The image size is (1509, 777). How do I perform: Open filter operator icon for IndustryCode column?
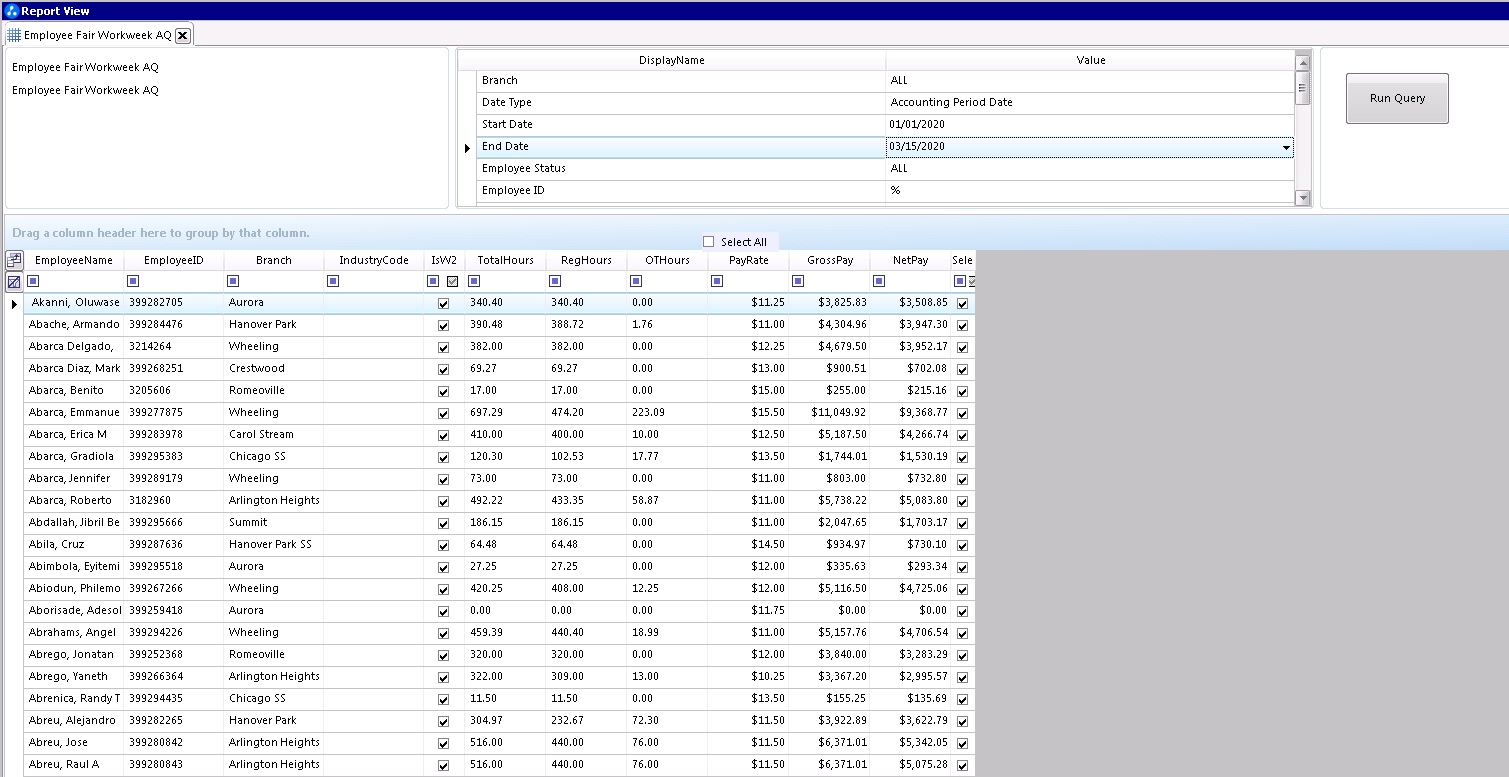tap(333, 282)
